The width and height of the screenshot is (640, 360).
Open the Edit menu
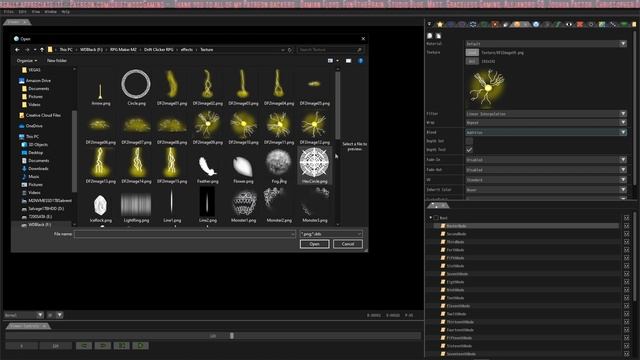click(22, 12)
